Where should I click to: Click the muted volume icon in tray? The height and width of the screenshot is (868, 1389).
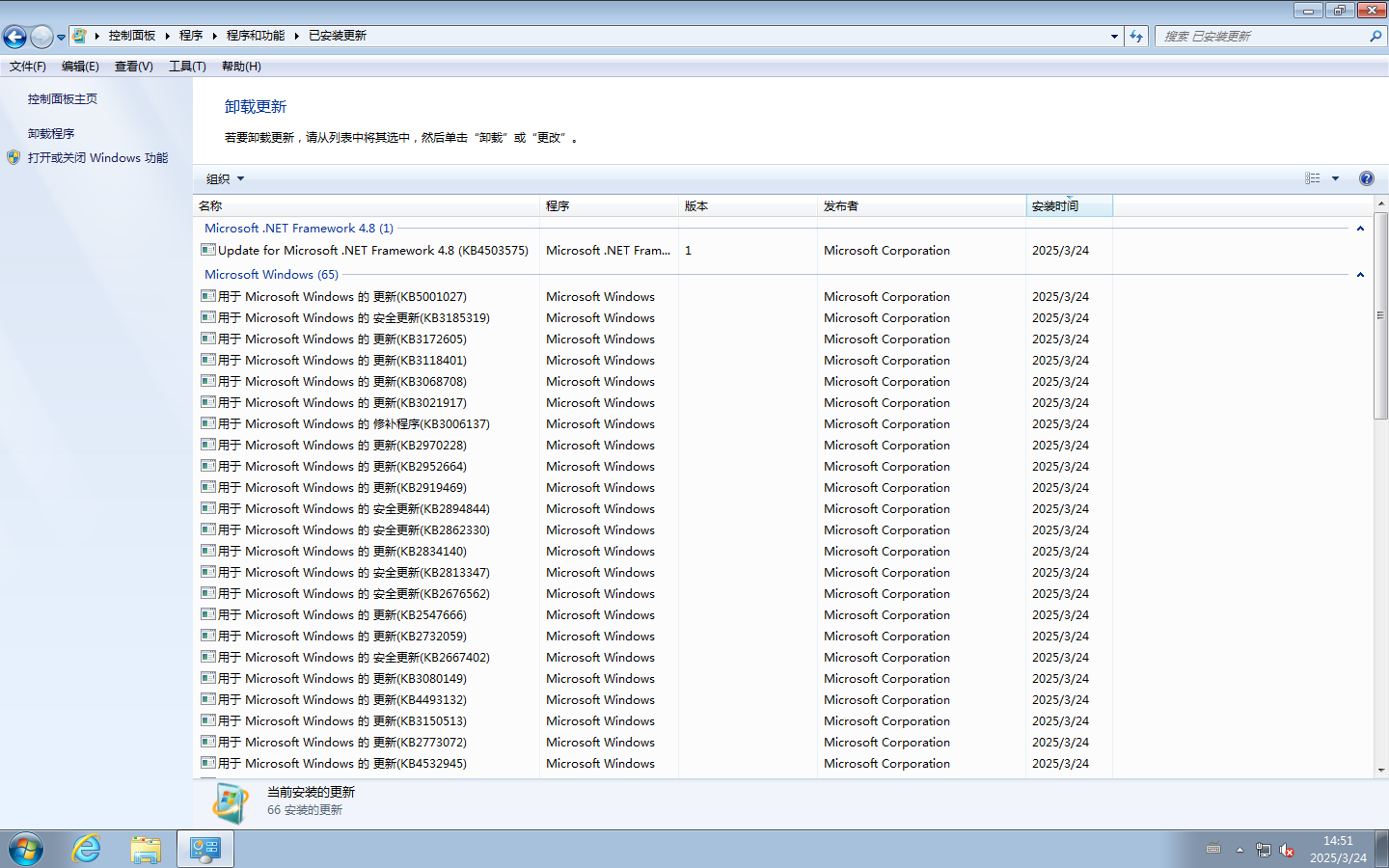[x=1287, y=850]
